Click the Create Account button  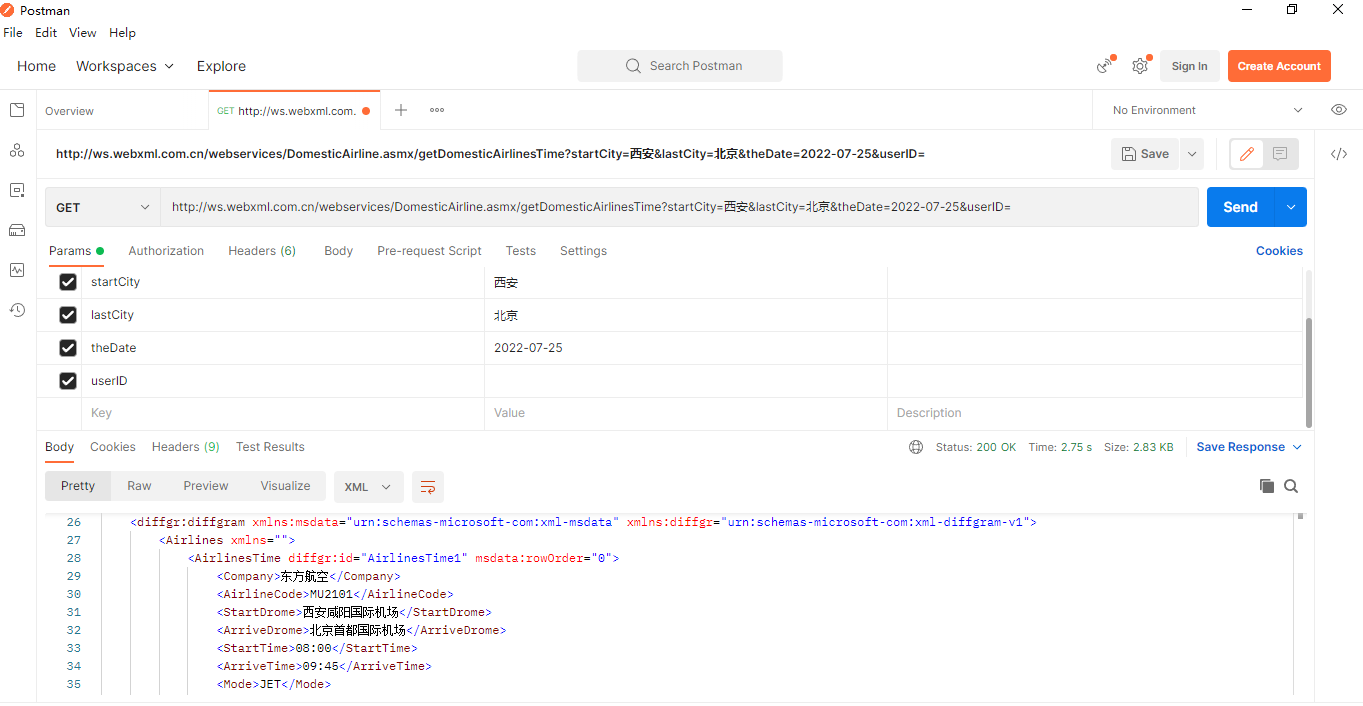pyautogui.click(x=1279, y=66)
